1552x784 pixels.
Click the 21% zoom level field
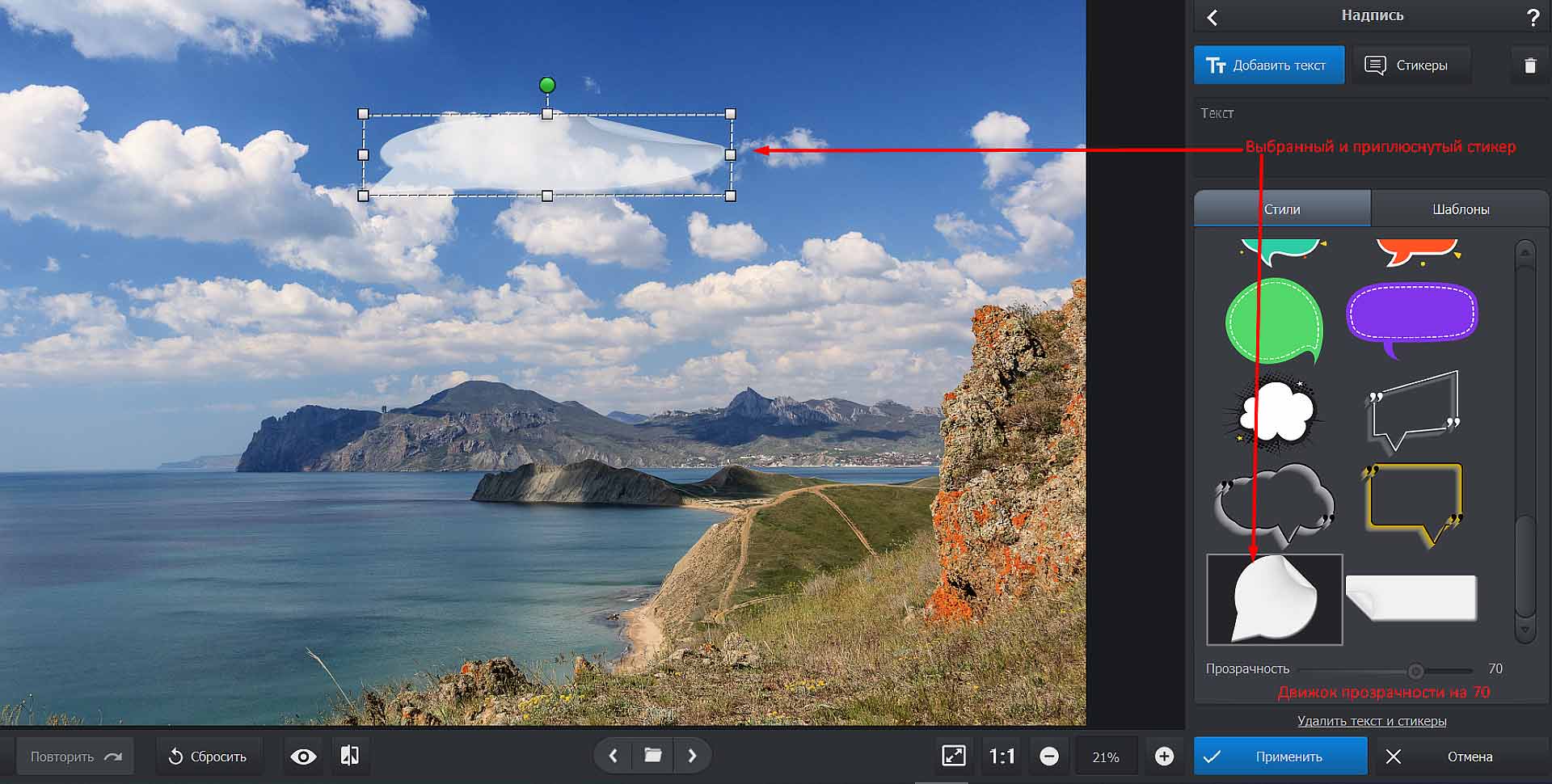pyautogui.click(x=1106, y=757)
